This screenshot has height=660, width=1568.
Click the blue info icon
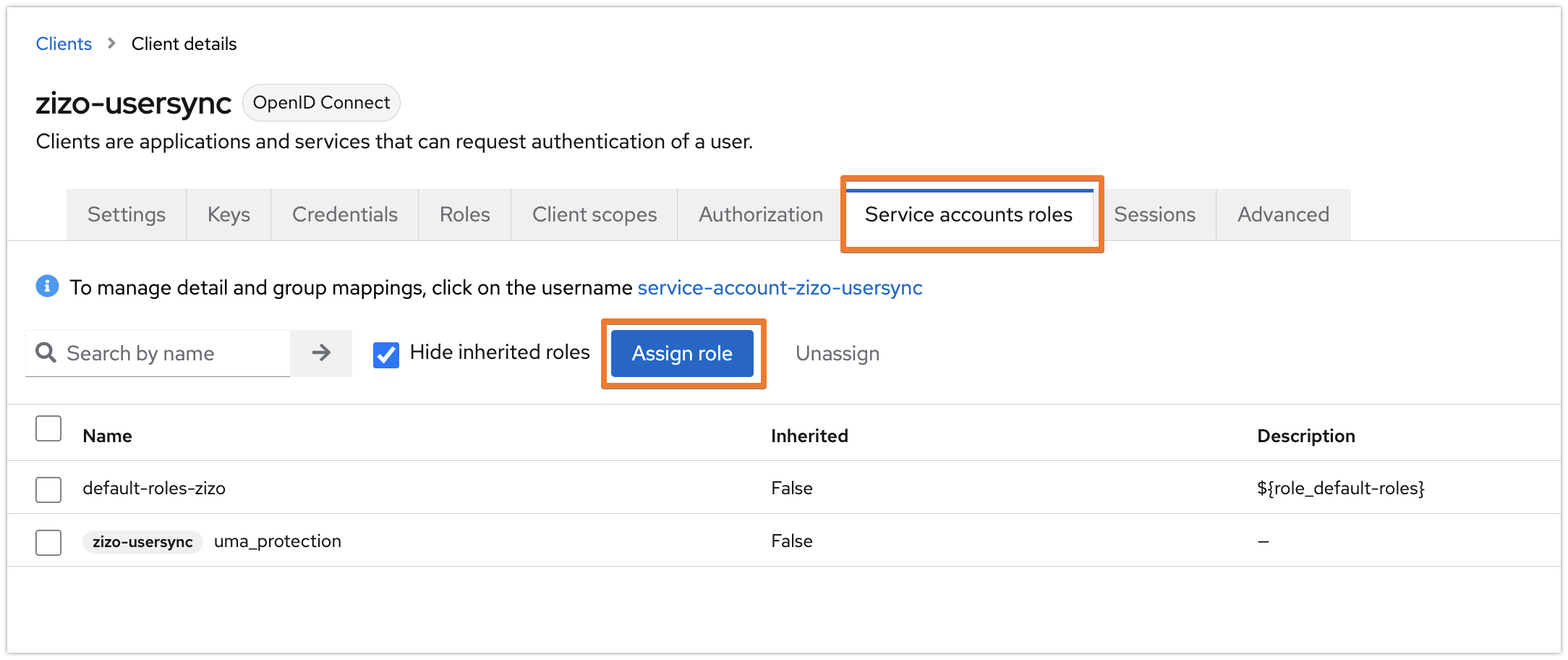tap(47, 287)
